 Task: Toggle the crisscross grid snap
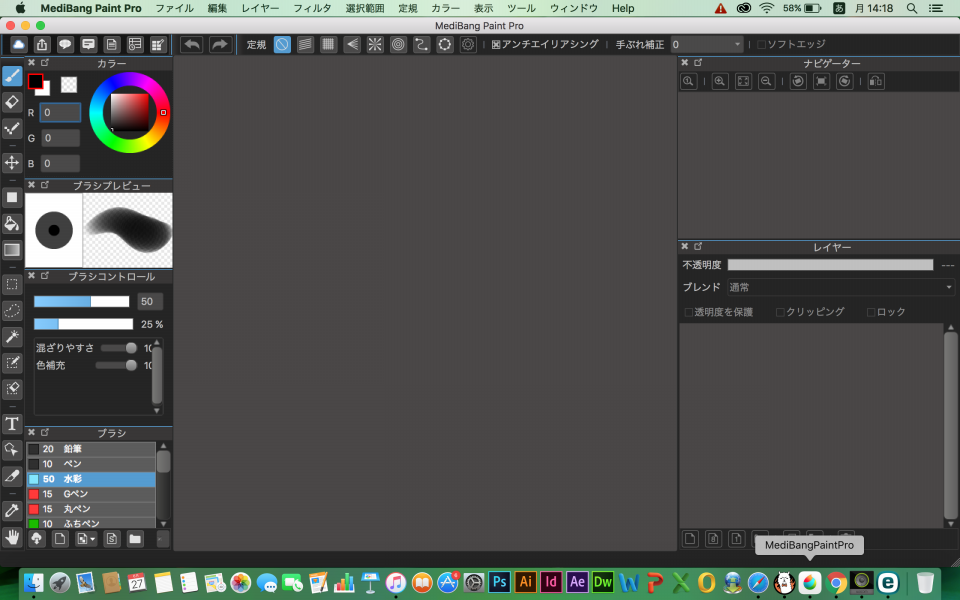(x=328, y=44)
